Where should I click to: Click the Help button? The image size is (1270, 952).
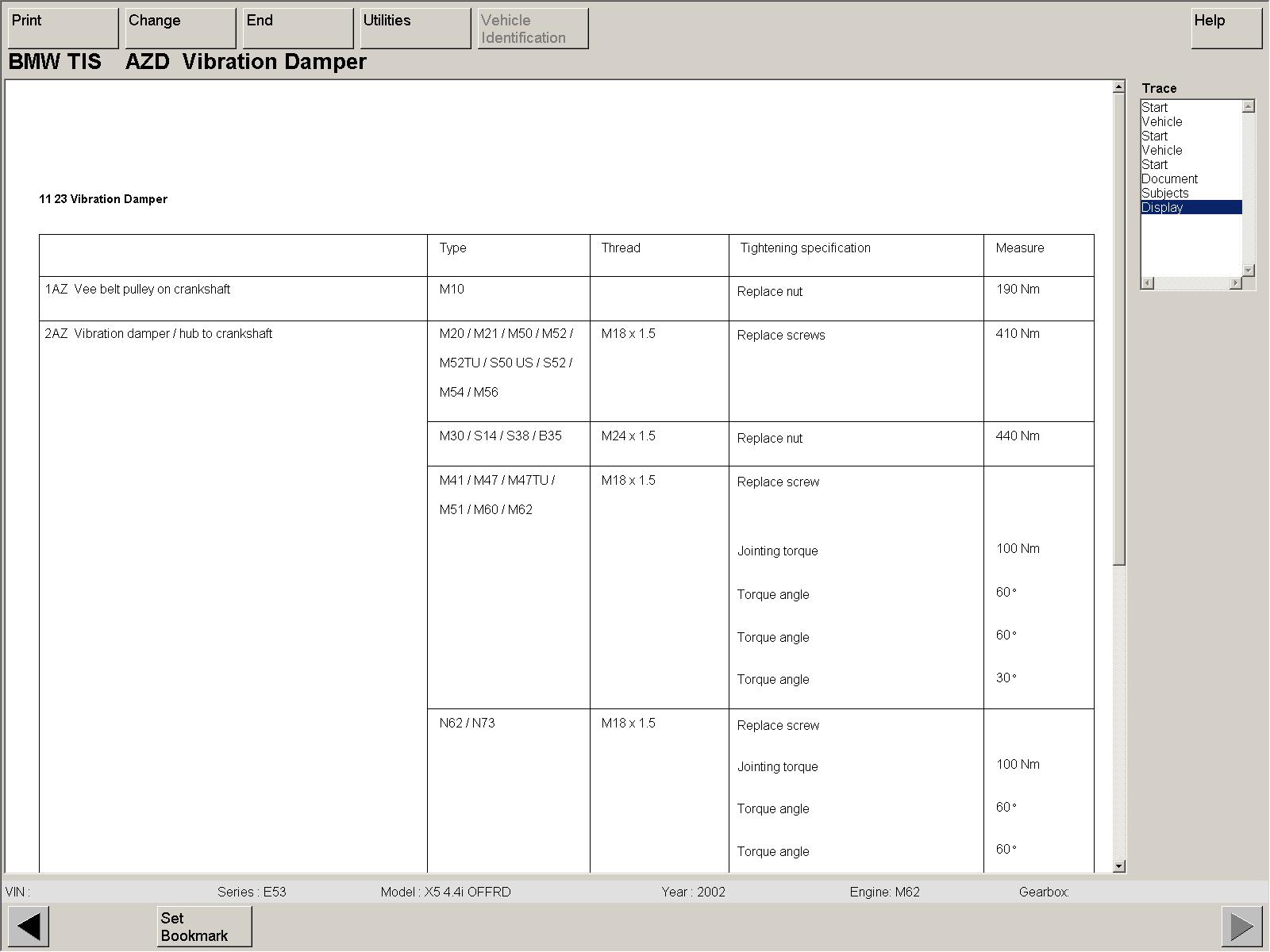tap(1226, 28)
